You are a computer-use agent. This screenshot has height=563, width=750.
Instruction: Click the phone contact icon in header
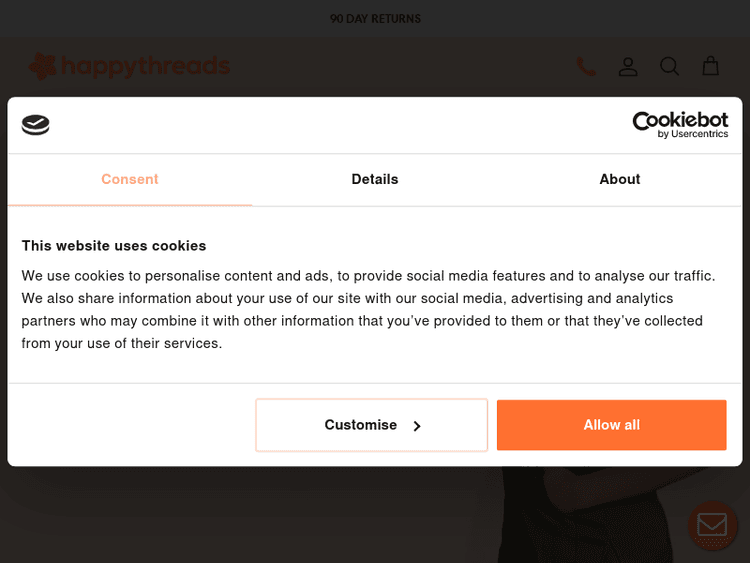tap(586, 67)
